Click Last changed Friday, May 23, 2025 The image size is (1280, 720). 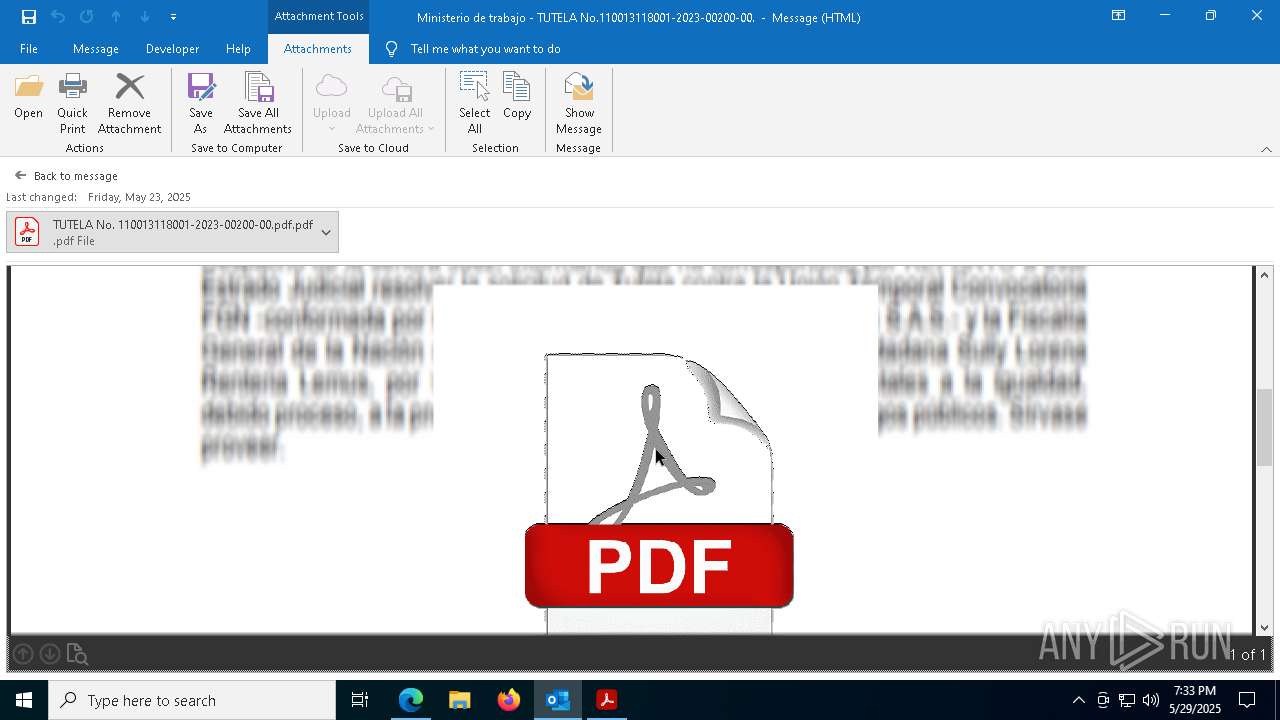(x=98, y=197)
